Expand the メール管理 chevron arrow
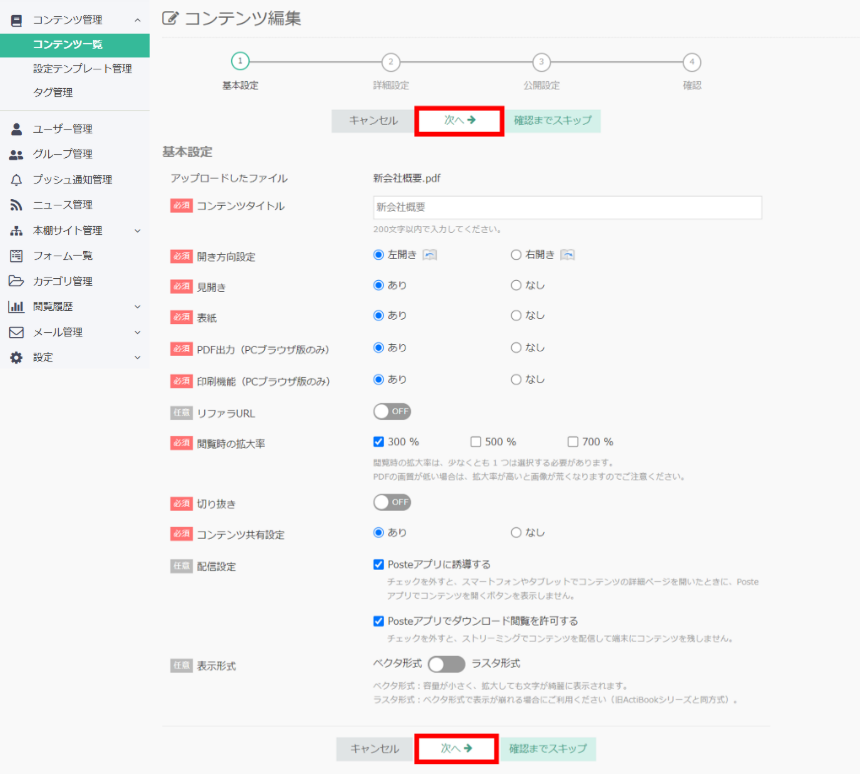The height and width of the screenshot is (774, 860). [137, 332]
